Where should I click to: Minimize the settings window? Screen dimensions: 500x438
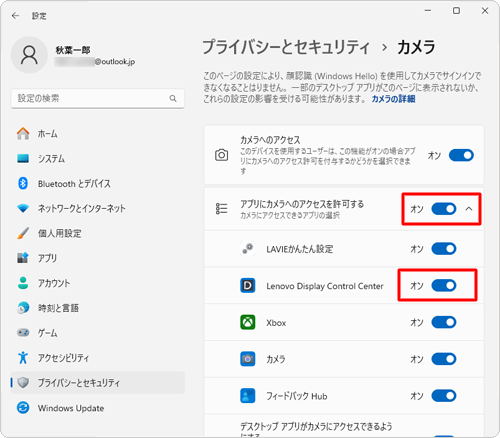pyautogui.click(x=428, y=11)
